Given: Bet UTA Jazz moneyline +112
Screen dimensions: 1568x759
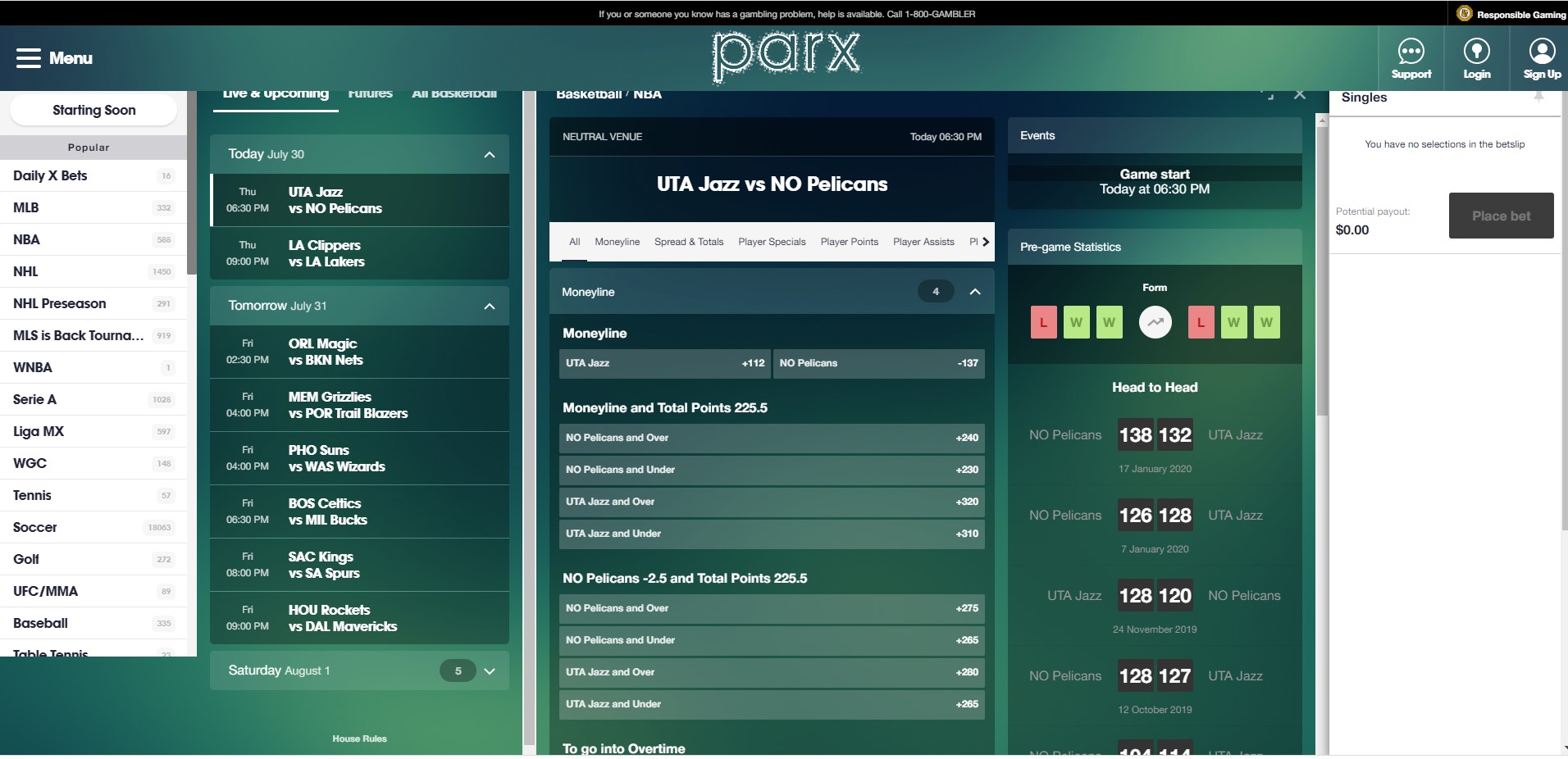Looking at the screenshot, I should 665,363.
